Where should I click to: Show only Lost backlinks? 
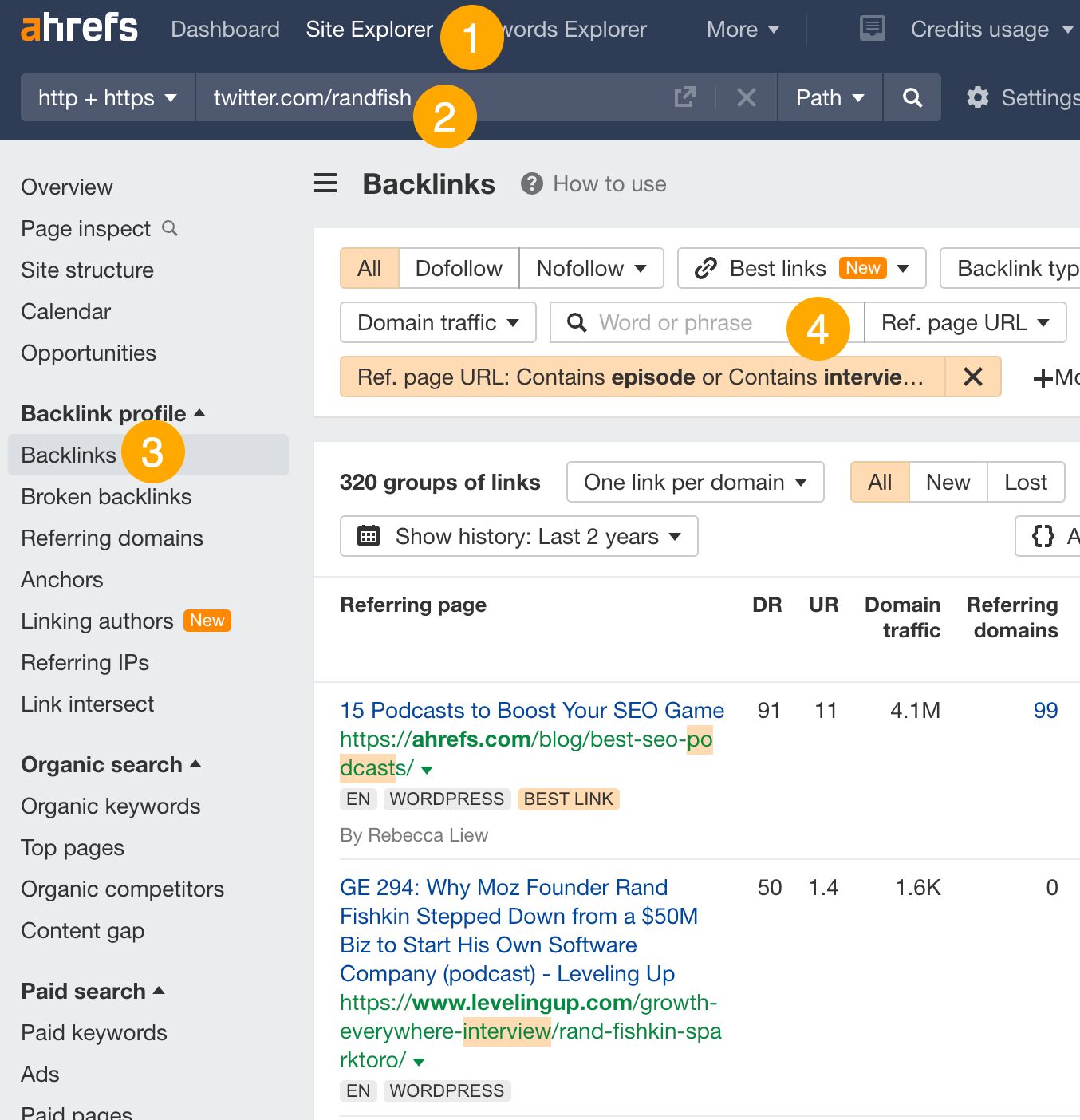pyautogui.click(x=1025, y=482)
